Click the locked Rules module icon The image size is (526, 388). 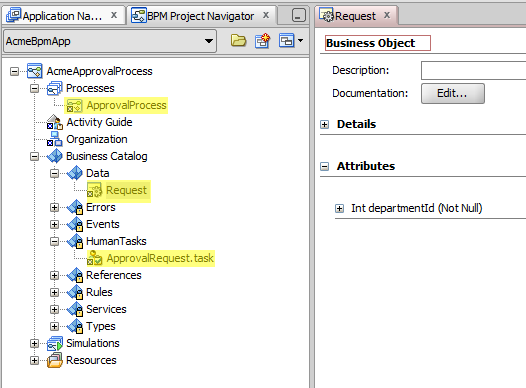coord(74,292)
